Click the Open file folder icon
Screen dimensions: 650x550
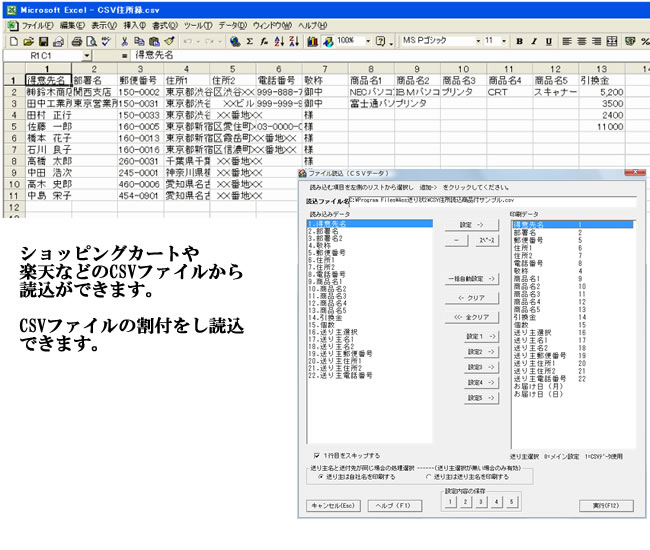point(28,41)
